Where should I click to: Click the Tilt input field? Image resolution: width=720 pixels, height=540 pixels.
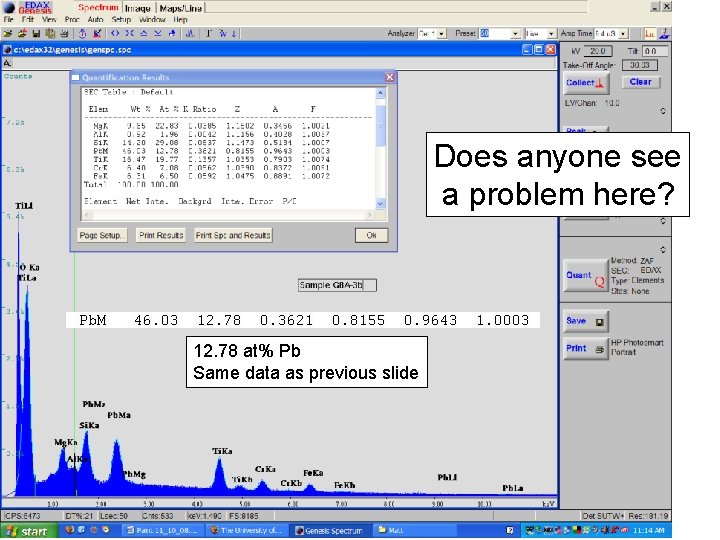(x=655, y=51)
